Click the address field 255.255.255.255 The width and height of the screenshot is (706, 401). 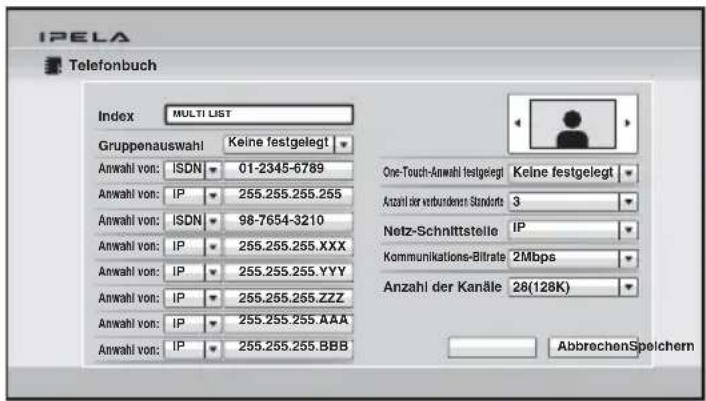(288, 196)
